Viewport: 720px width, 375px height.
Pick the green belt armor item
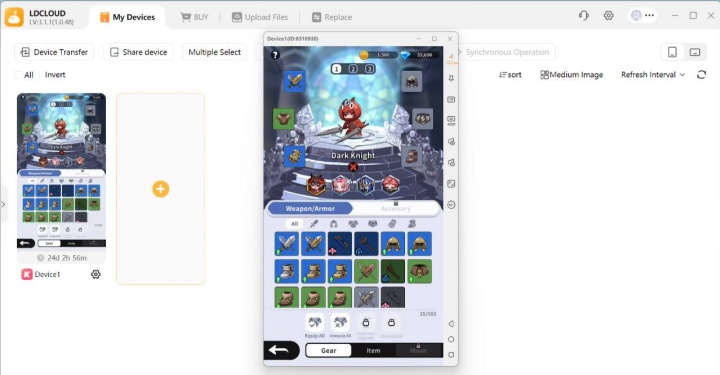pyautogui.click(x=419, y=271)
